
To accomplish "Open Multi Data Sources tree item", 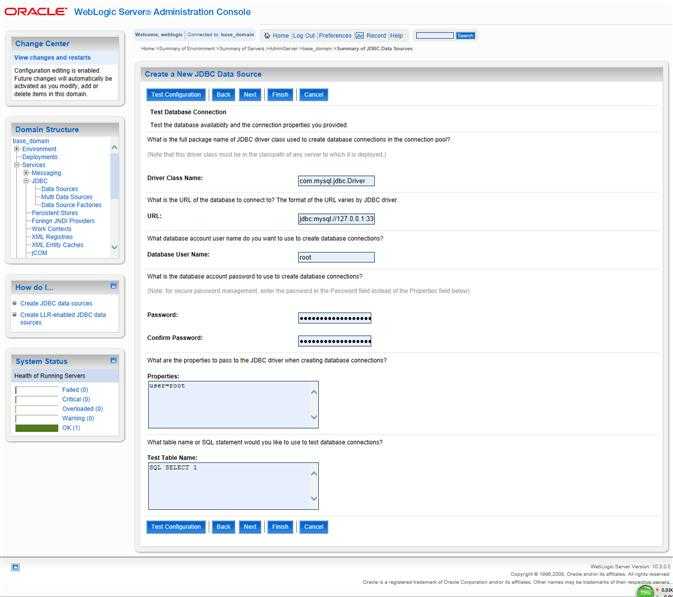I will click(x=67, y=197).
